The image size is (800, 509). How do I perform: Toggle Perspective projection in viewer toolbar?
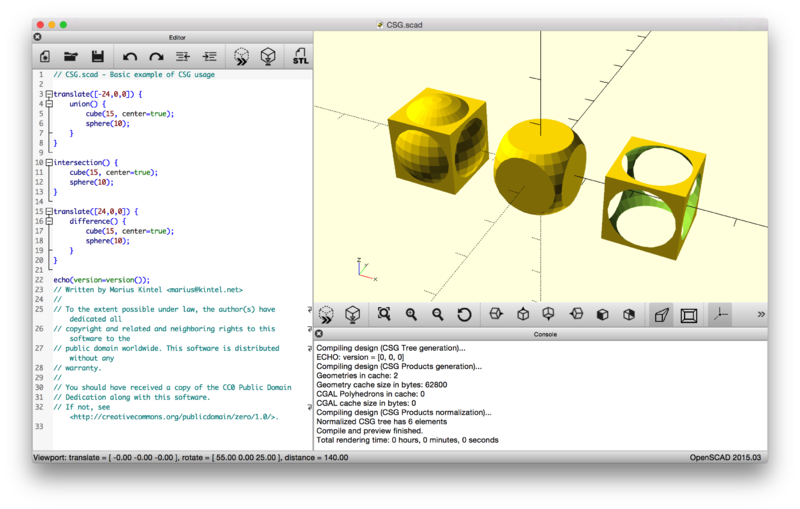[661, 315]
